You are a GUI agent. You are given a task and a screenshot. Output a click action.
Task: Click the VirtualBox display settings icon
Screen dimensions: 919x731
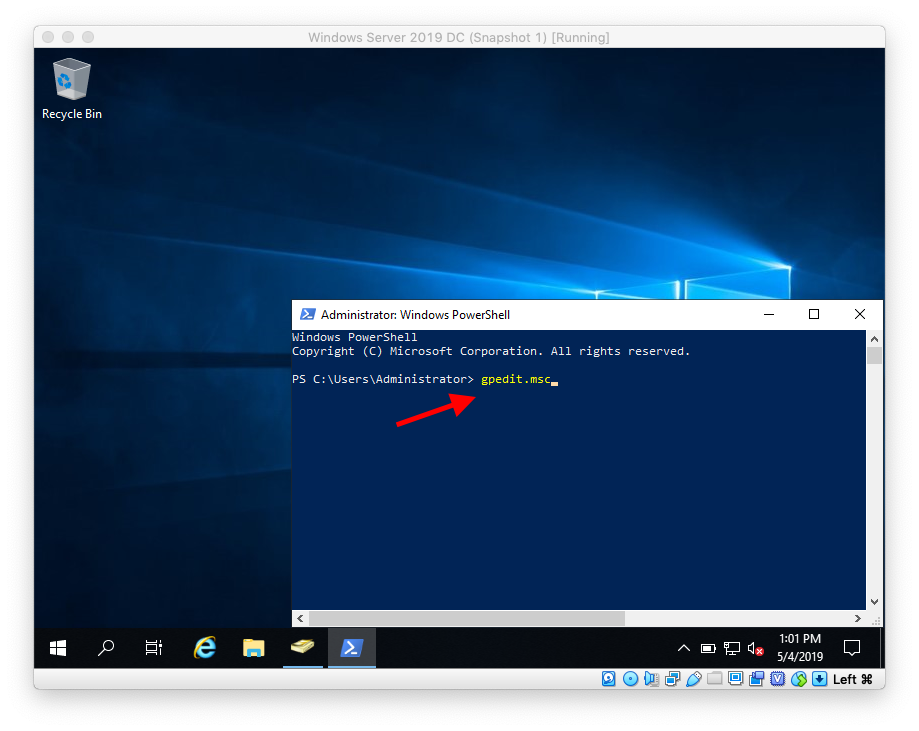736,679
